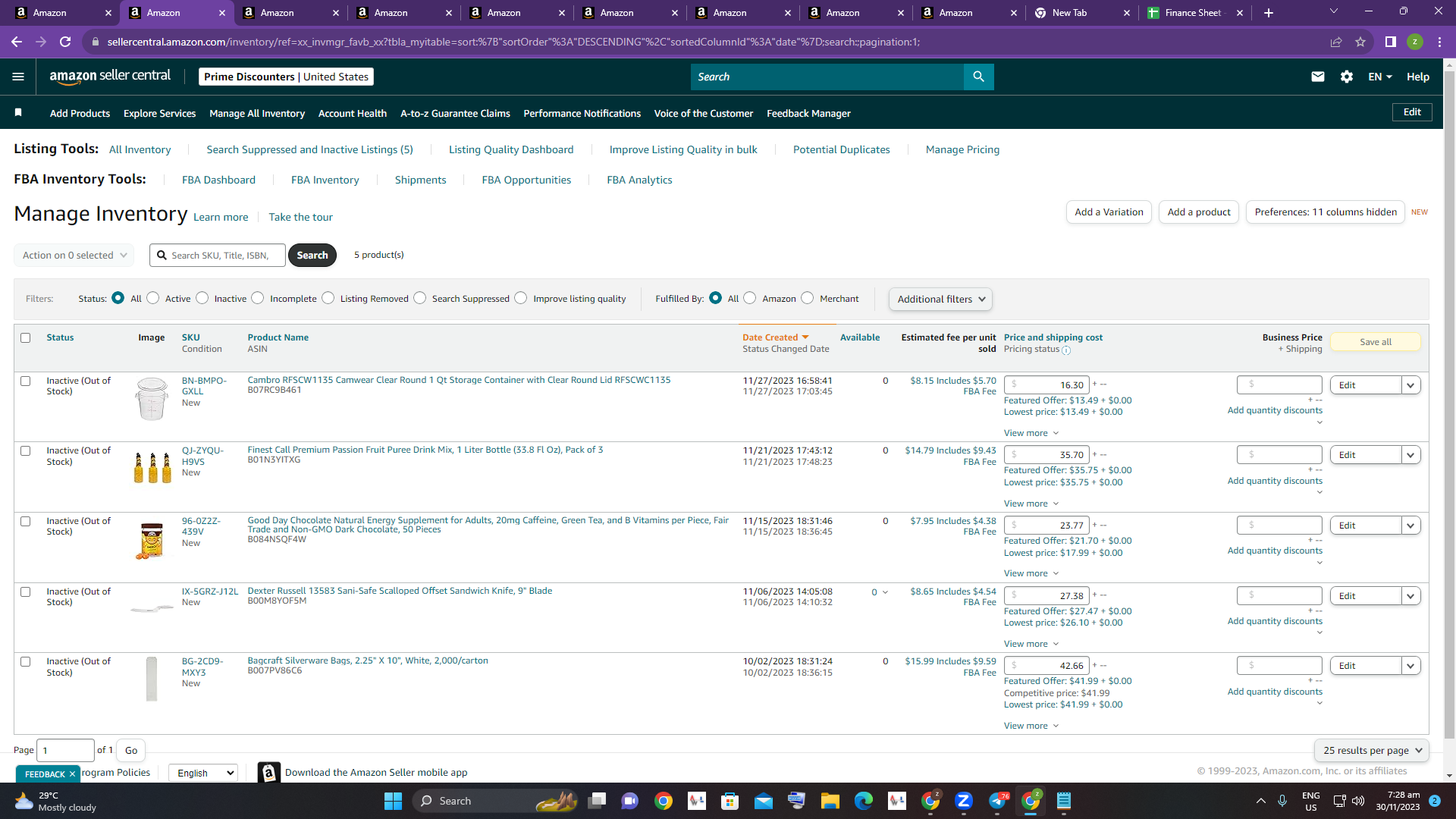Open Microsoft Store from the taskbar
This screenshot has height=819, width=1456.
pyautogui.click(x=730, y=801)
